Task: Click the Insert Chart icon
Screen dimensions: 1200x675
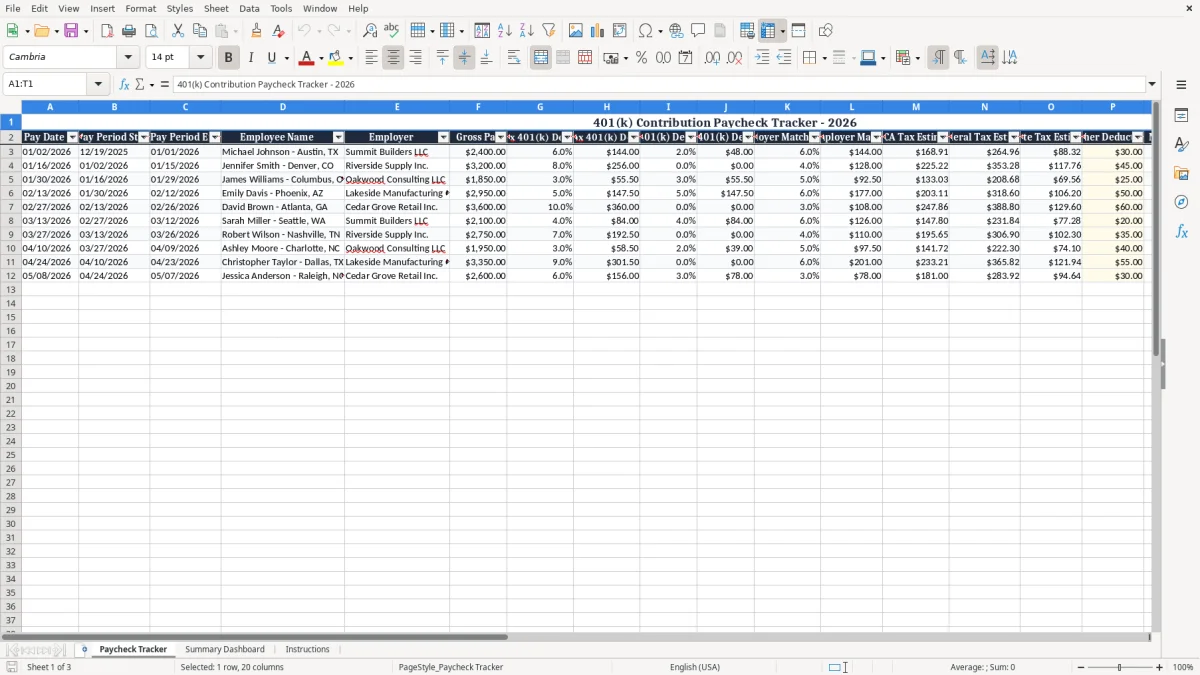Action: tap(598, 31)
